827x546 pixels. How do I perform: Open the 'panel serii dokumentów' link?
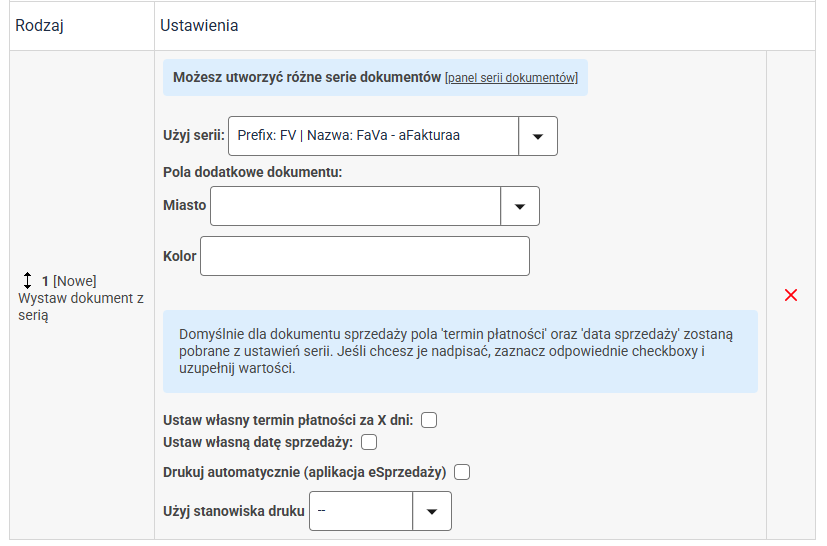click(x=511, y=78)
